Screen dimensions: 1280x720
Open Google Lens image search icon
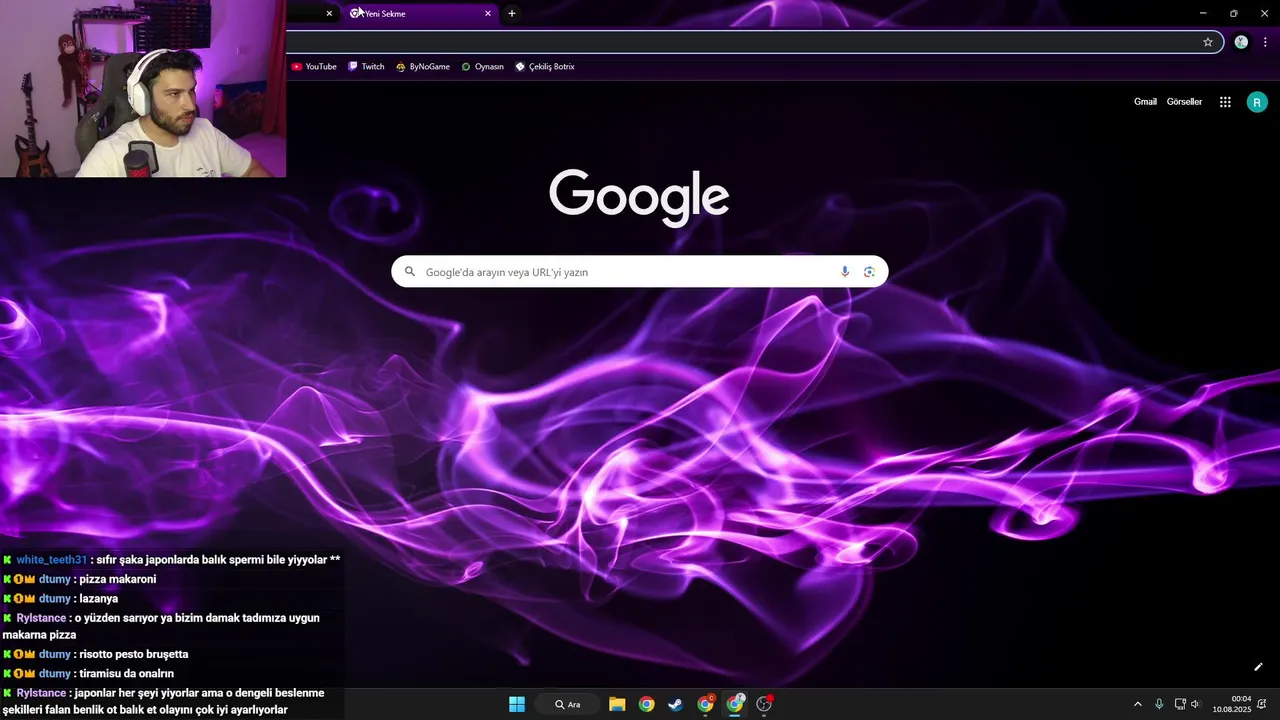point(869,271)
